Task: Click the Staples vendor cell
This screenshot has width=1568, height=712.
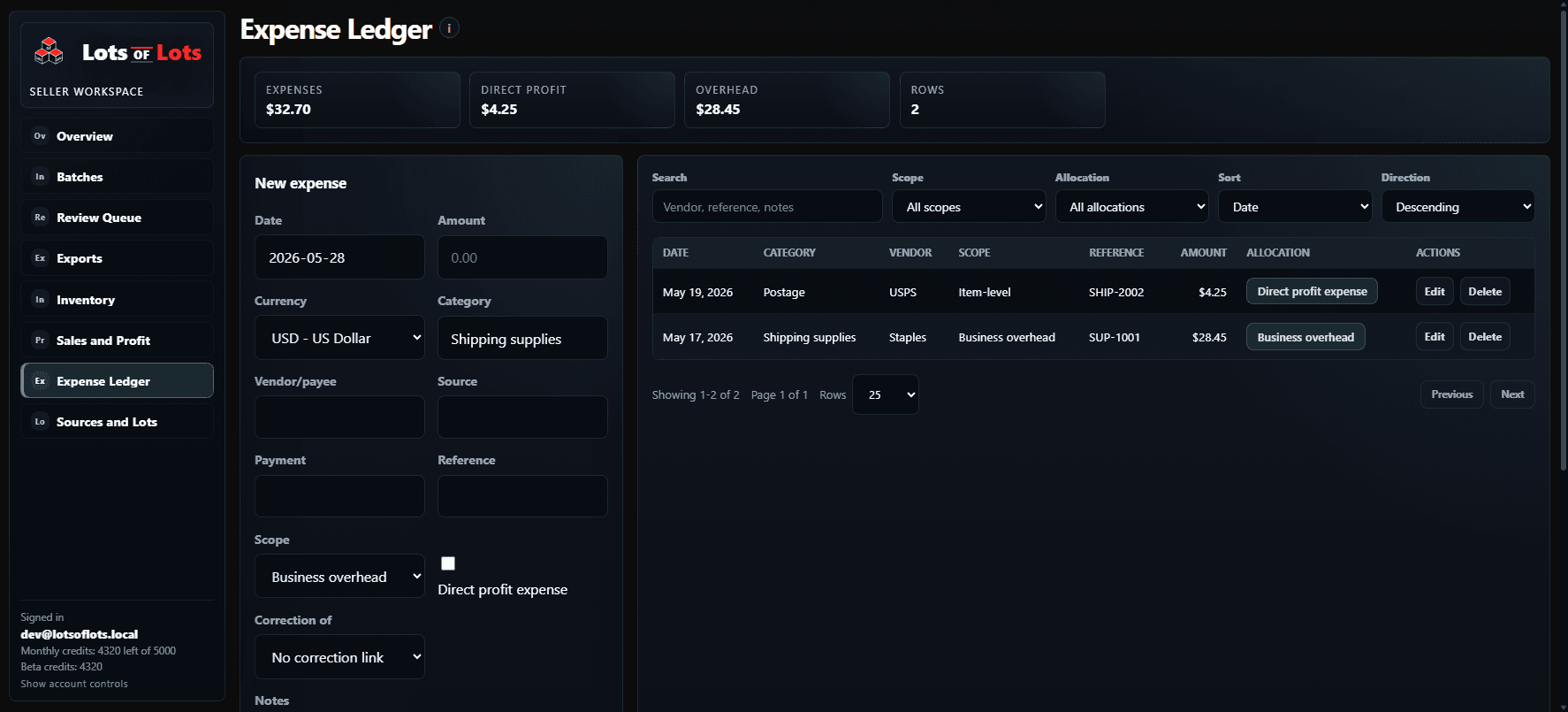Action: (x=908, y=337)
